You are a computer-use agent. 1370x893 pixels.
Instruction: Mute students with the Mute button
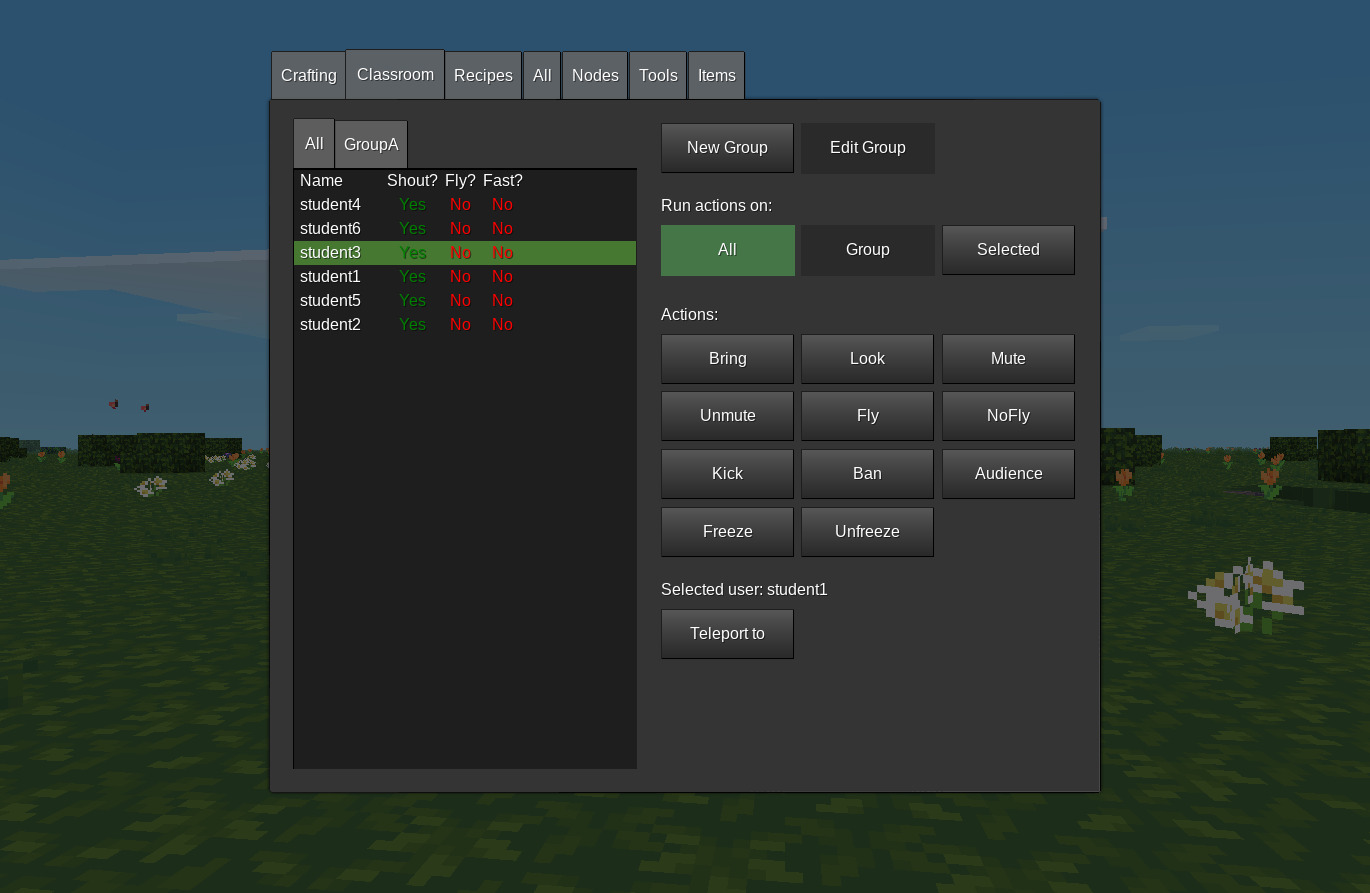1008,359
